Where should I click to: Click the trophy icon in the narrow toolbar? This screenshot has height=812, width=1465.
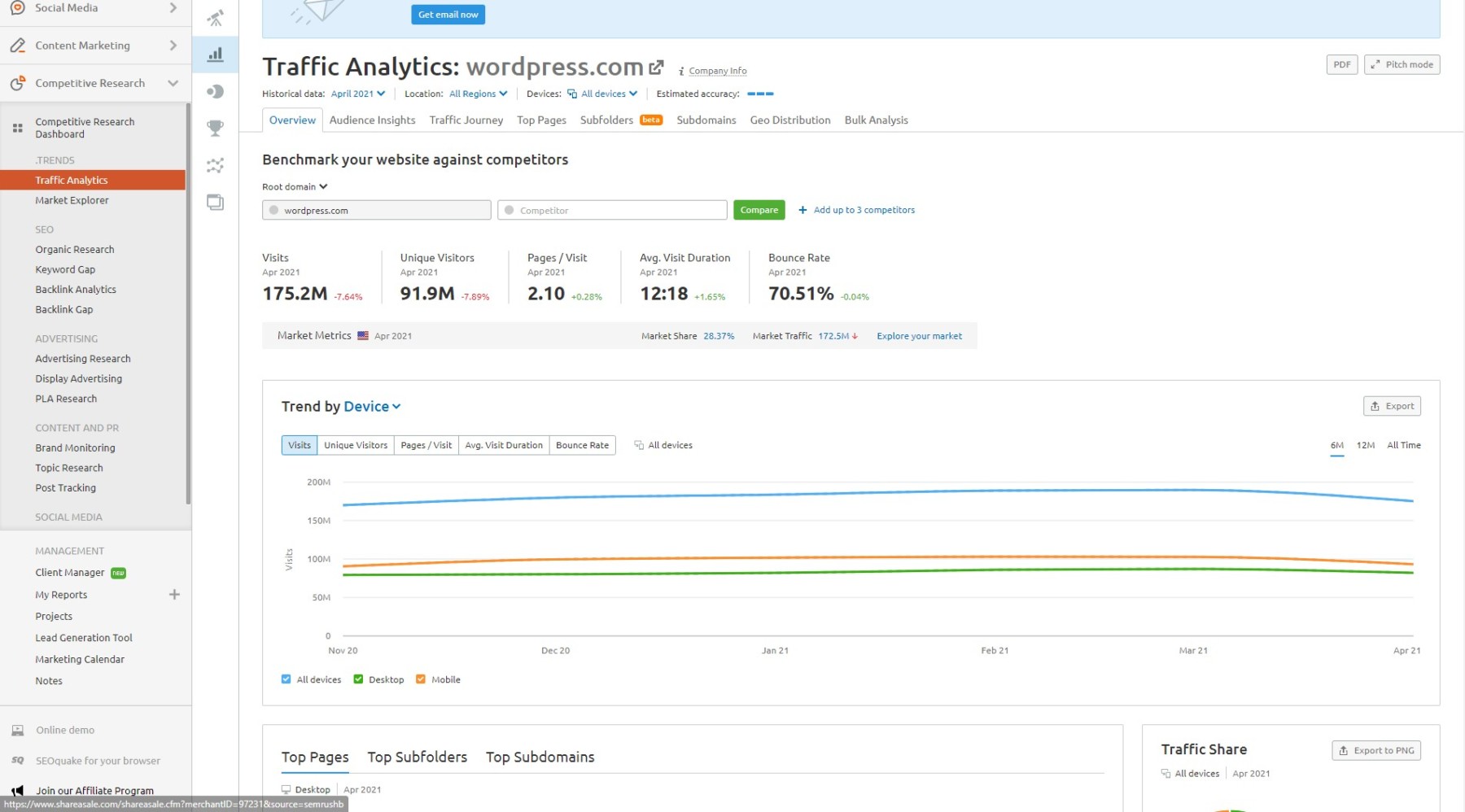[215, 128]
